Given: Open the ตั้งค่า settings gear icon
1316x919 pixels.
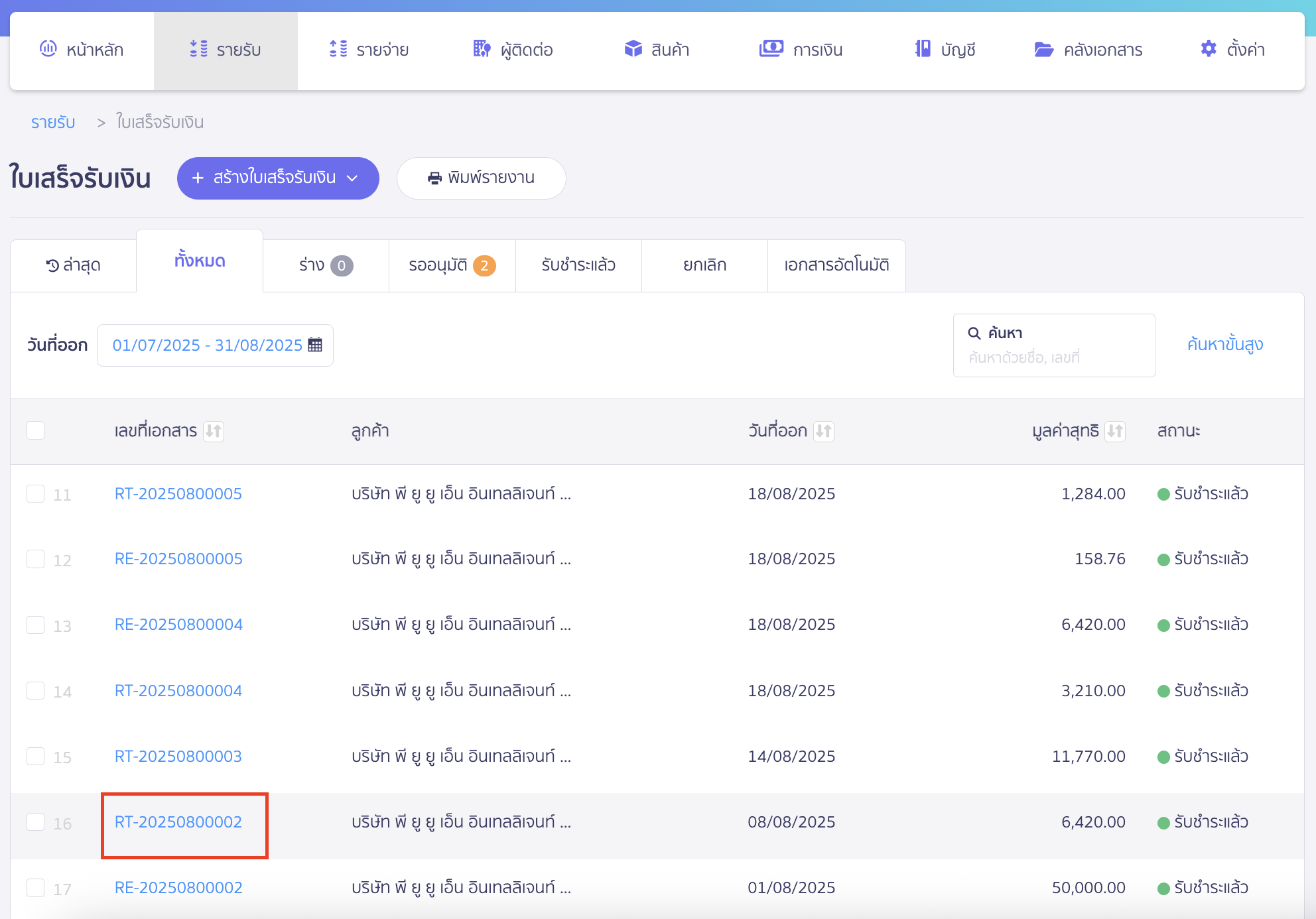Looking at the screenshot, I should (x=1209, y=48).
